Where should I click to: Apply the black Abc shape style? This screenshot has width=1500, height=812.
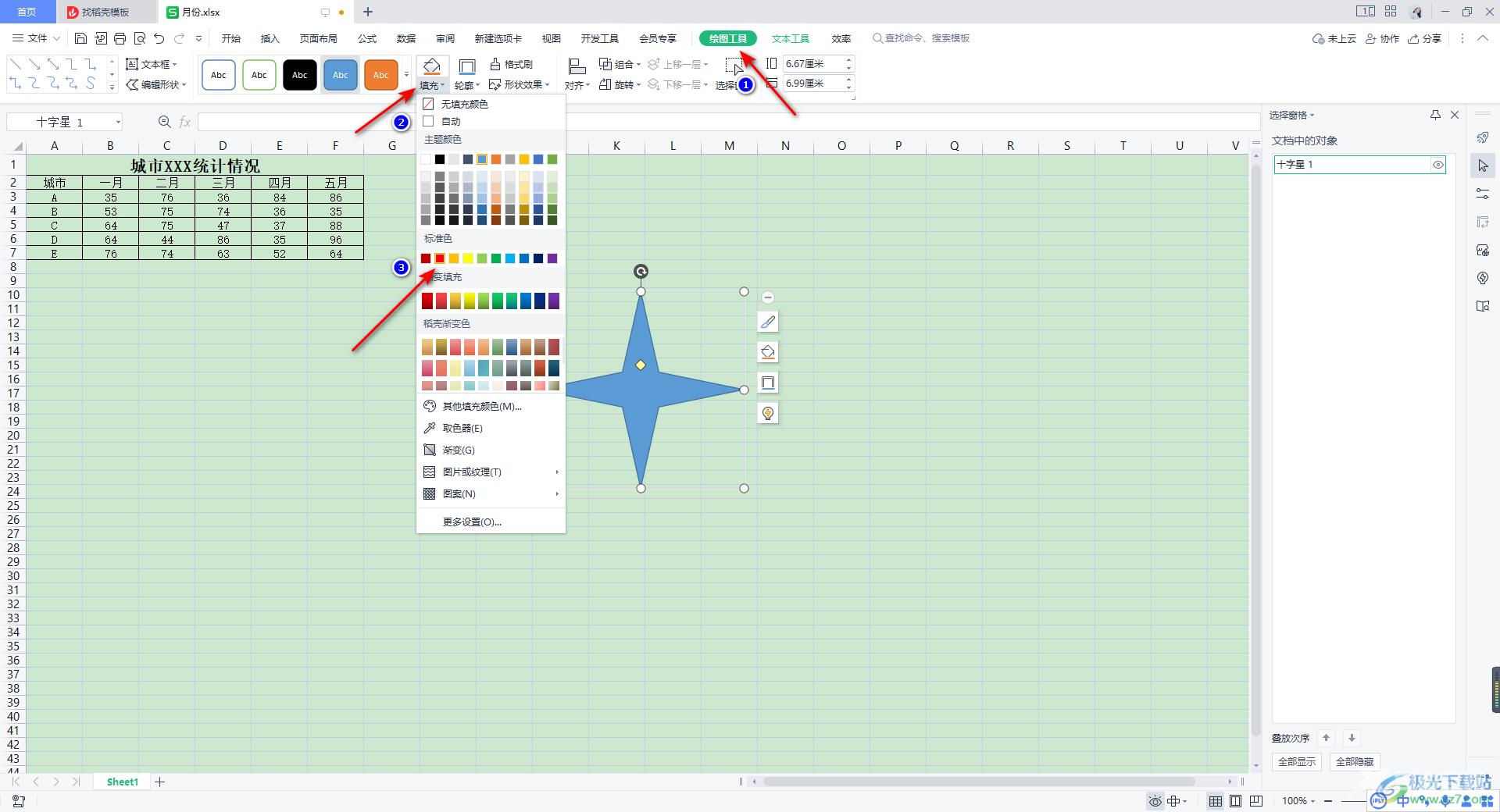coord(300,75)
